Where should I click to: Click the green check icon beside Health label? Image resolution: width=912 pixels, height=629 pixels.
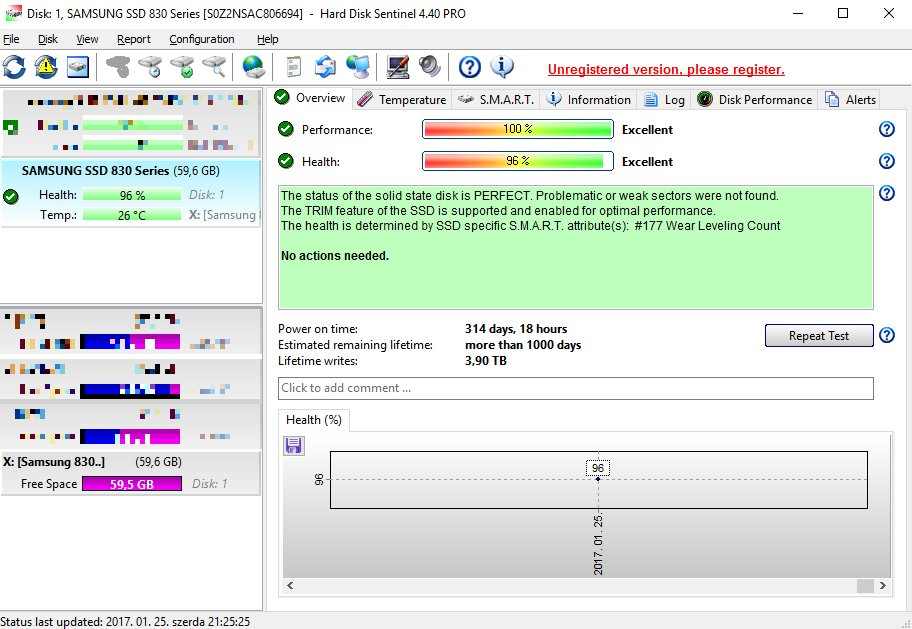click(286, 161)
